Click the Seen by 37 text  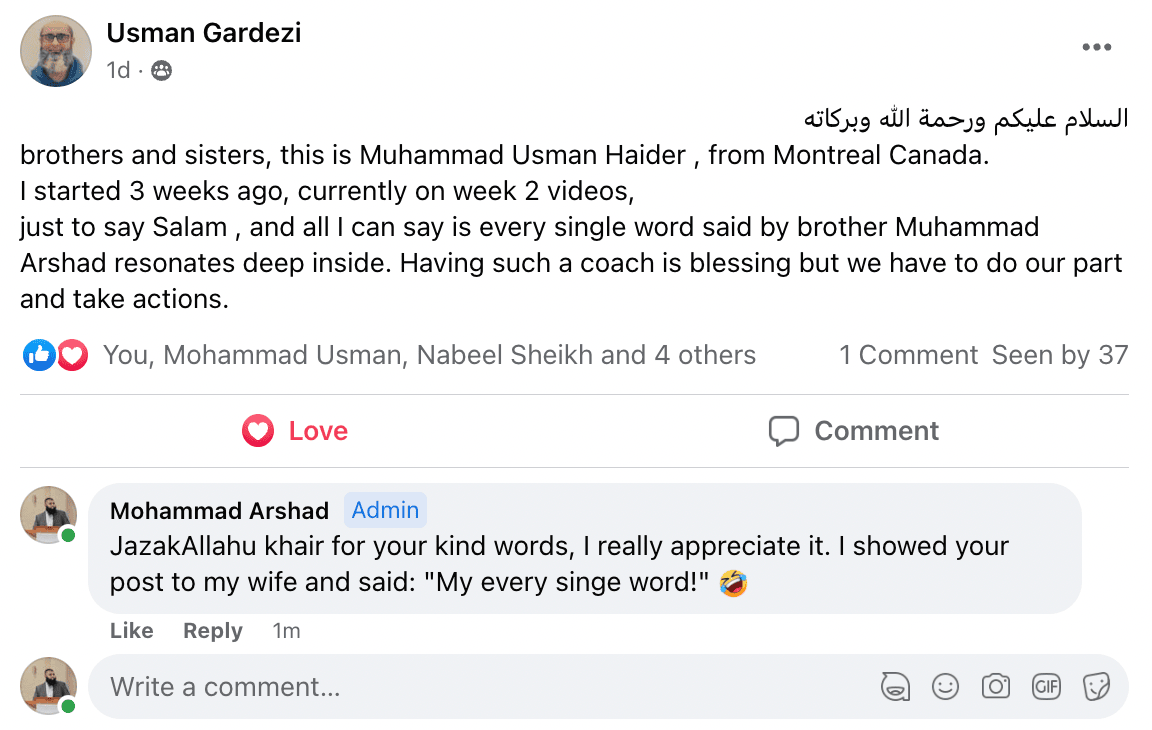click(x=1060, y=355)
